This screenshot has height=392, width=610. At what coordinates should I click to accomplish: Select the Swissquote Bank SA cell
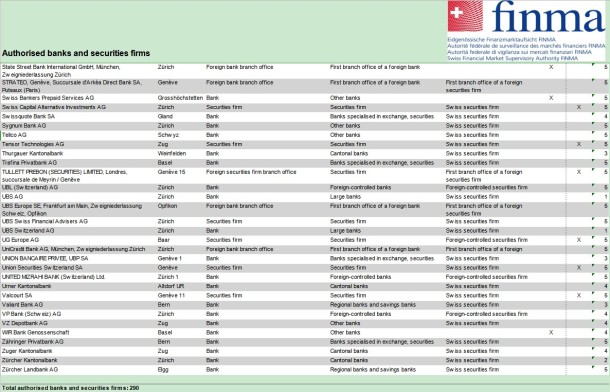(x=28, y=117)
